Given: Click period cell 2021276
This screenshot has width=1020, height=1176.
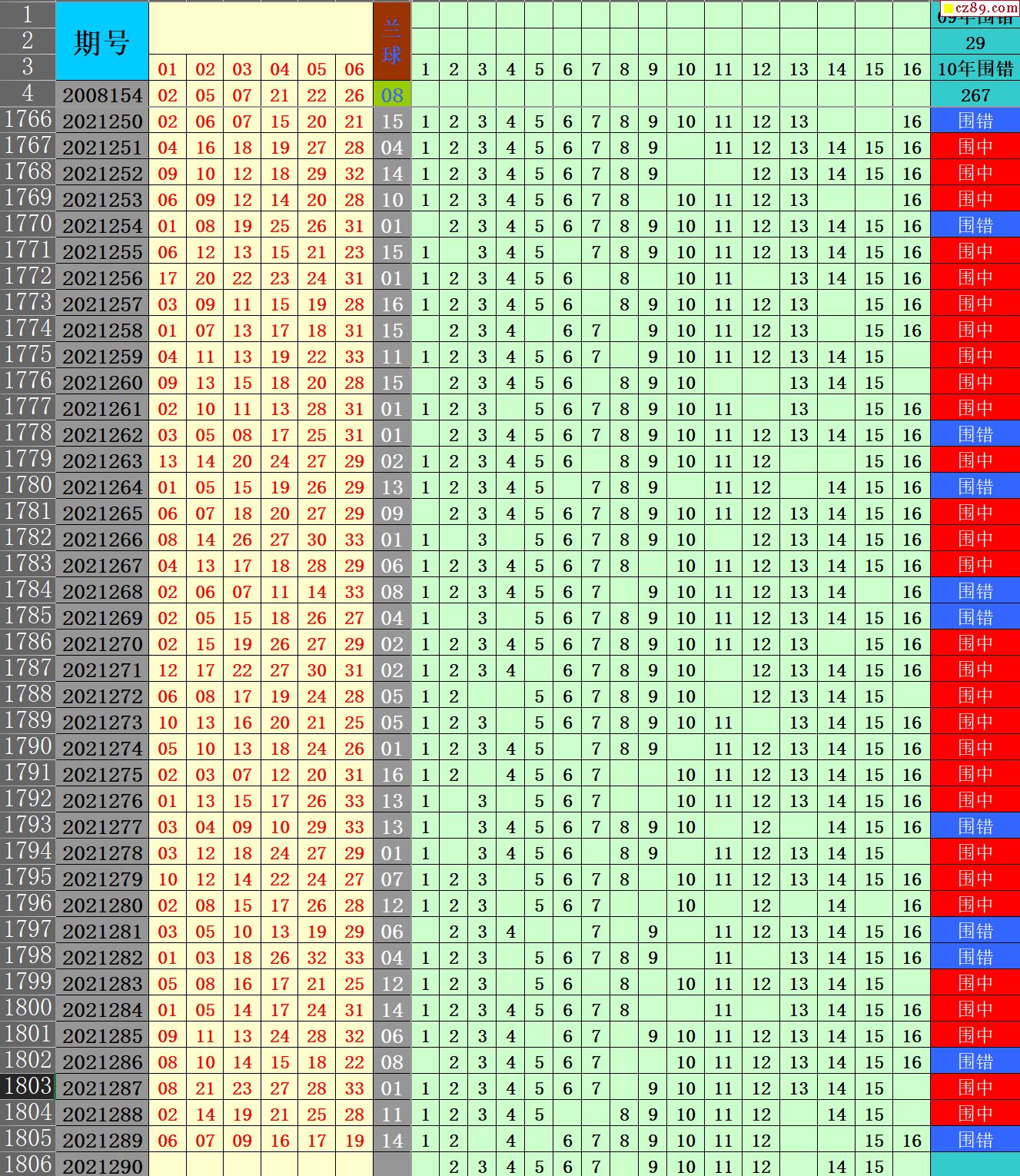Looking at the screenshot, I should [102, 800].
